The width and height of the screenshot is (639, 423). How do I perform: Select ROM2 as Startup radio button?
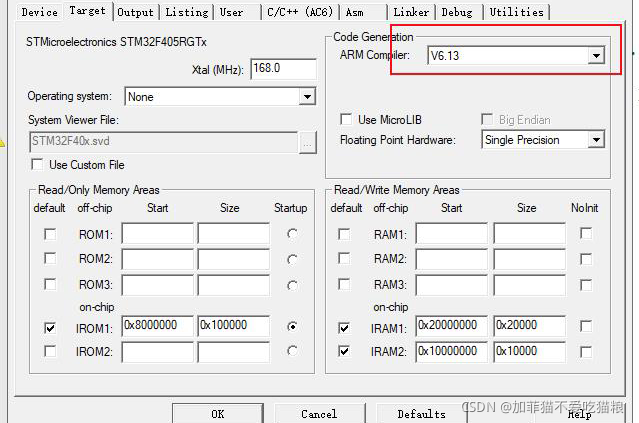[x=292, y=259]
